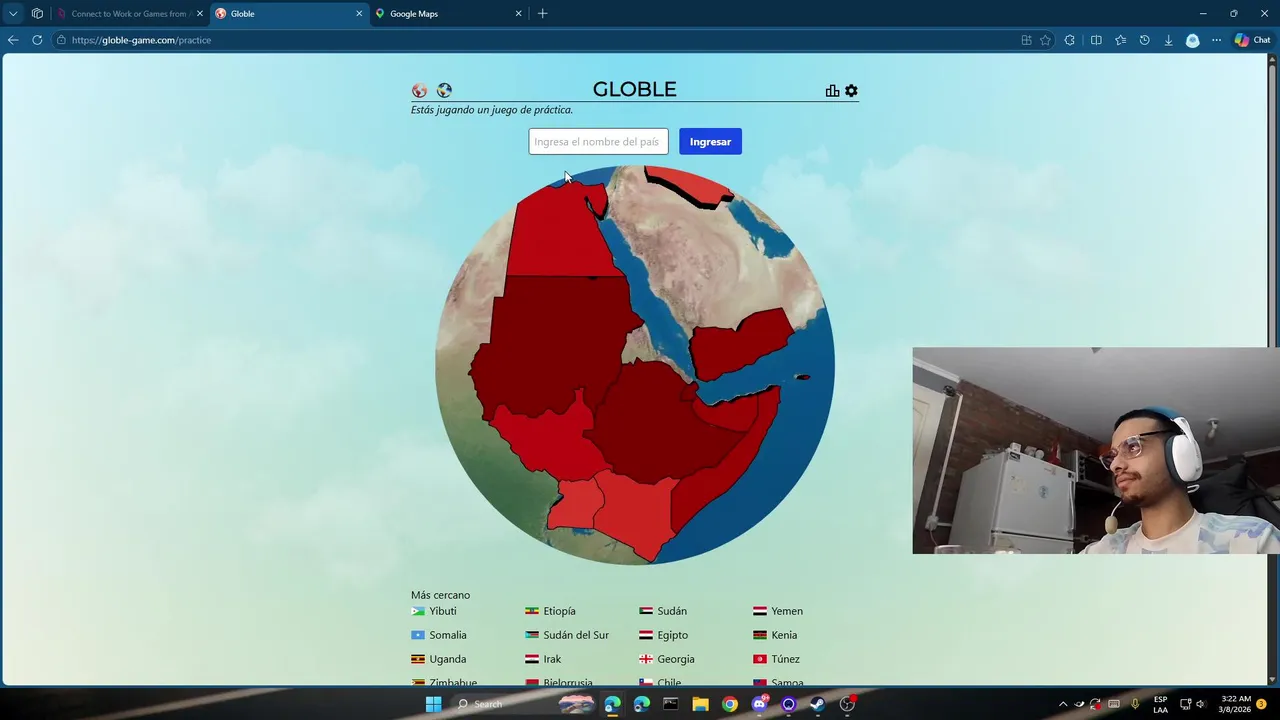The height and width of the screenshot is (720, 1280).
Task: Open the Favorites list icon
Action: [1120, 40]
